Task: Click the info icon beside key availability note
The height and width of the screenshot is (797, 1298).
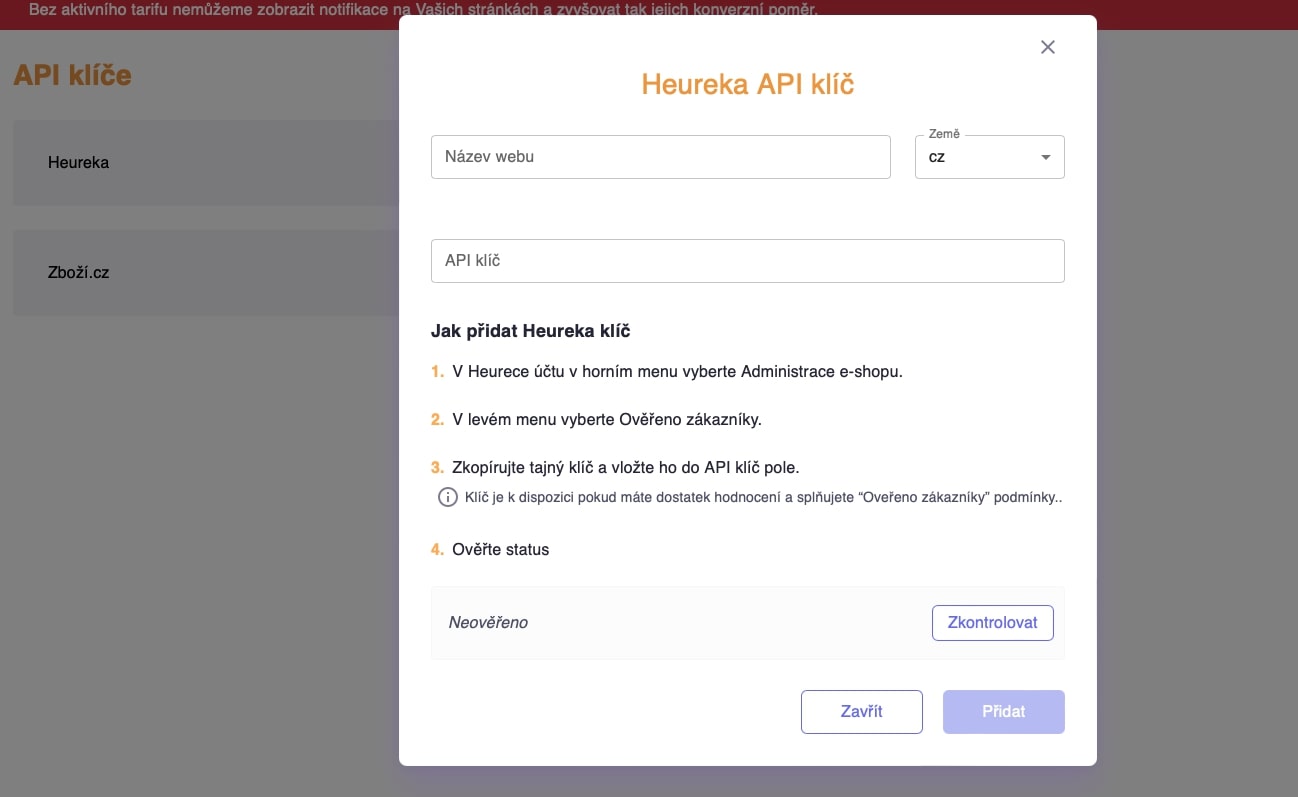Action: (448, 497)
